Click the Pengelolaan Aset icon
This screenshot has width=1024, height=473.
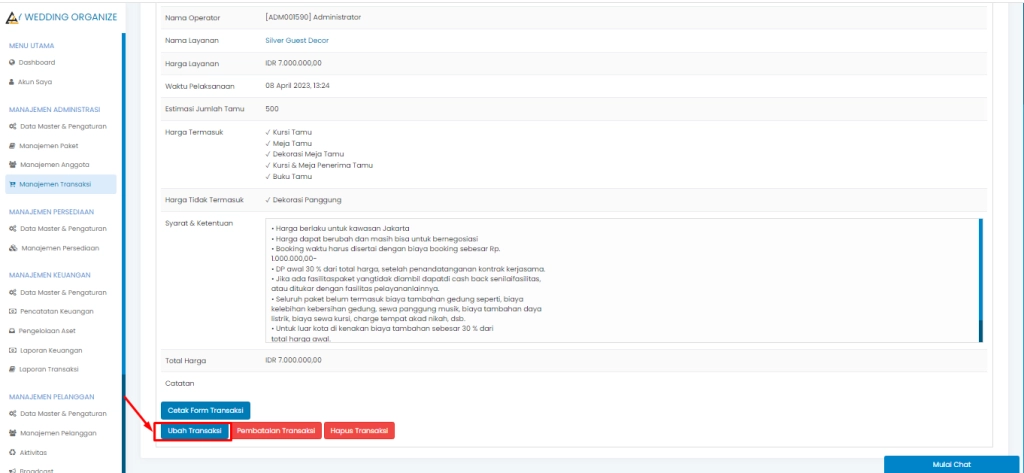click(x=12, y=331)
